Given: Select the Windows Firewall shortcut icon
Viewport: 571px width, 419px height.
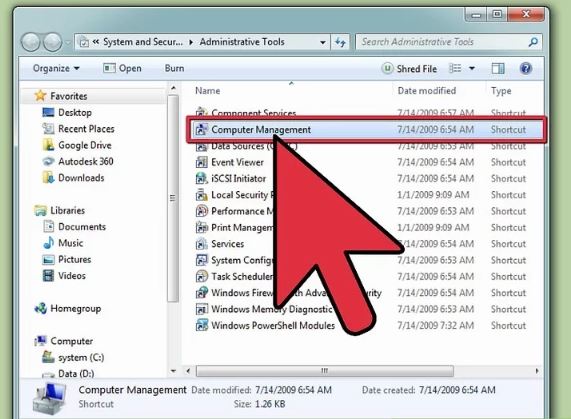Looking at the screenshot, I should (x=201, y=292).
